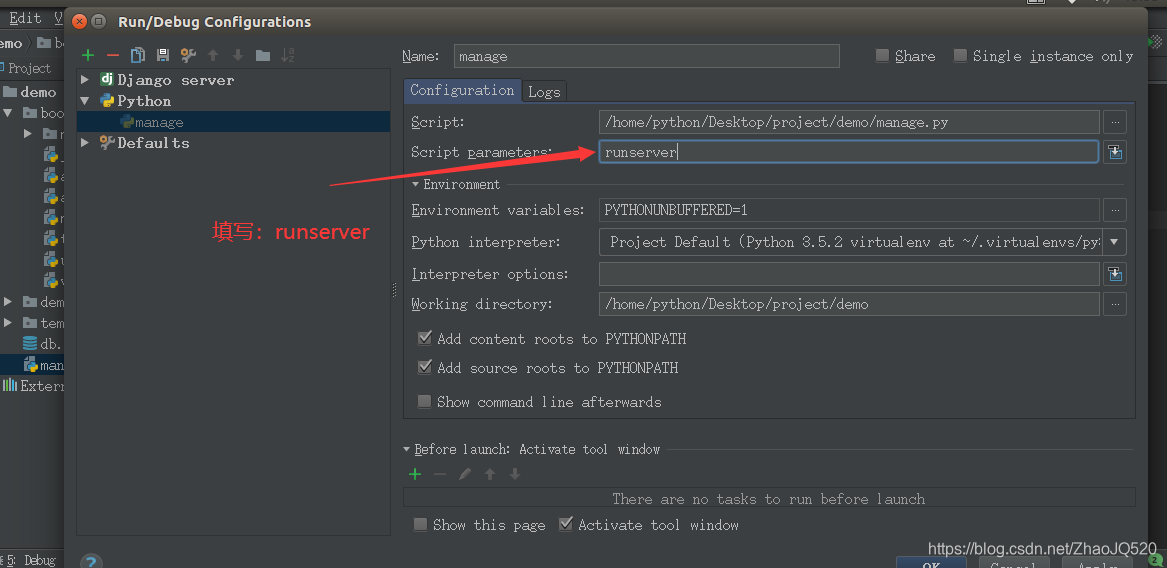Open the edit defaults wrench icon in toolbar
The height and width of the screenshot is (568, 1167).
[188, 55]
